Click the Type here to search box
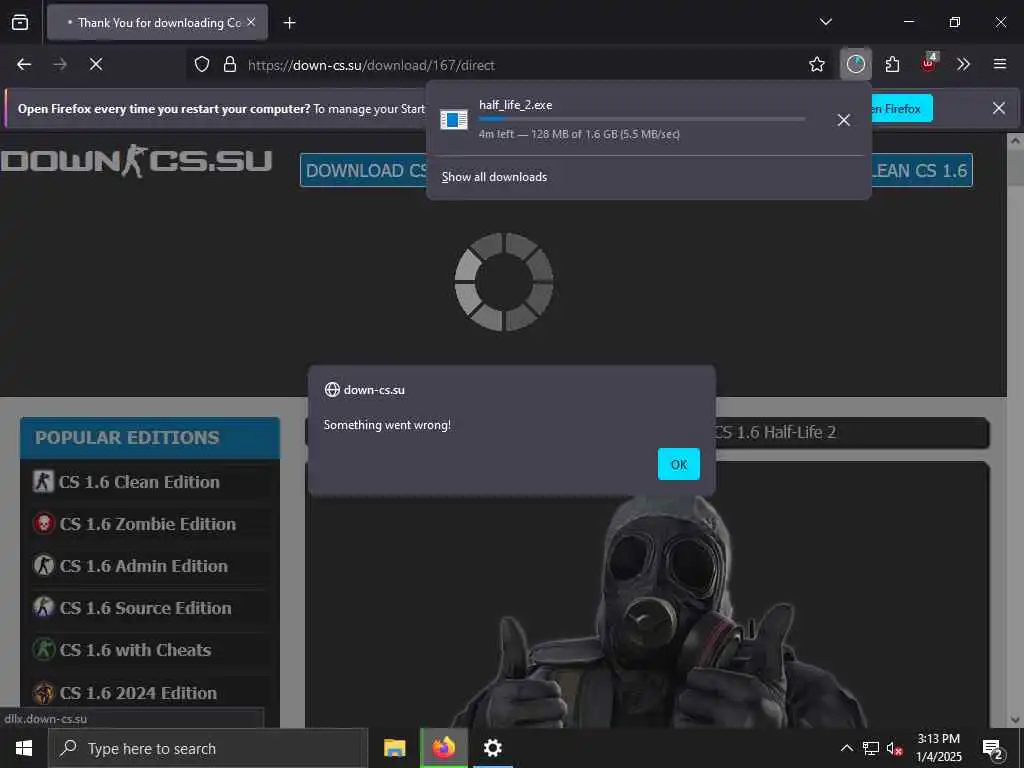The height and width of the screenshot is (768, 1024). (208, 748)
